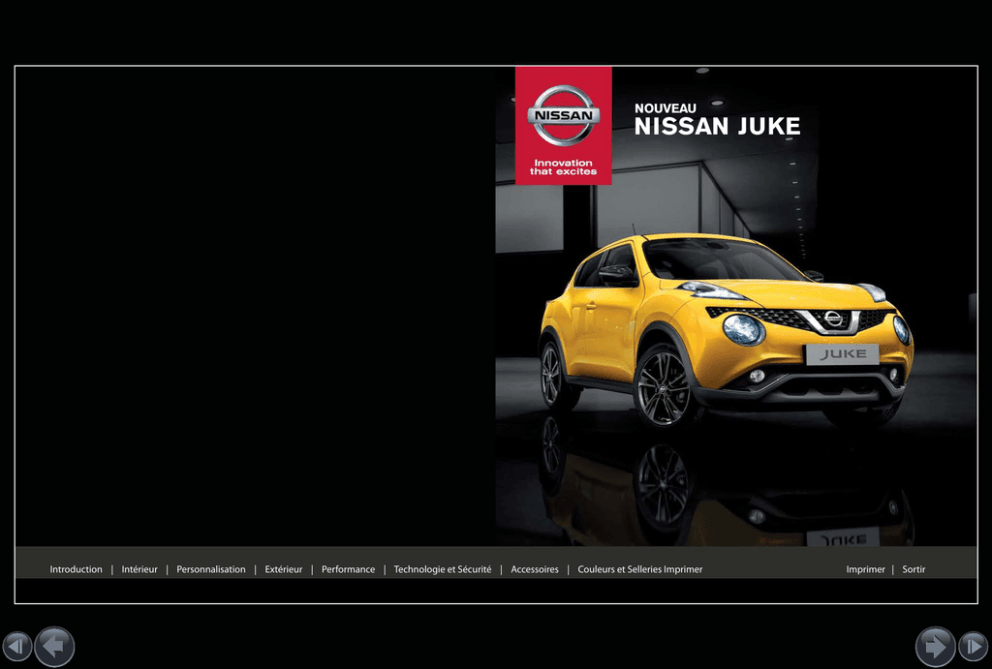Go to the next page arrow
Viewport: 992px width, 669px height.
[x=935, y=646]
